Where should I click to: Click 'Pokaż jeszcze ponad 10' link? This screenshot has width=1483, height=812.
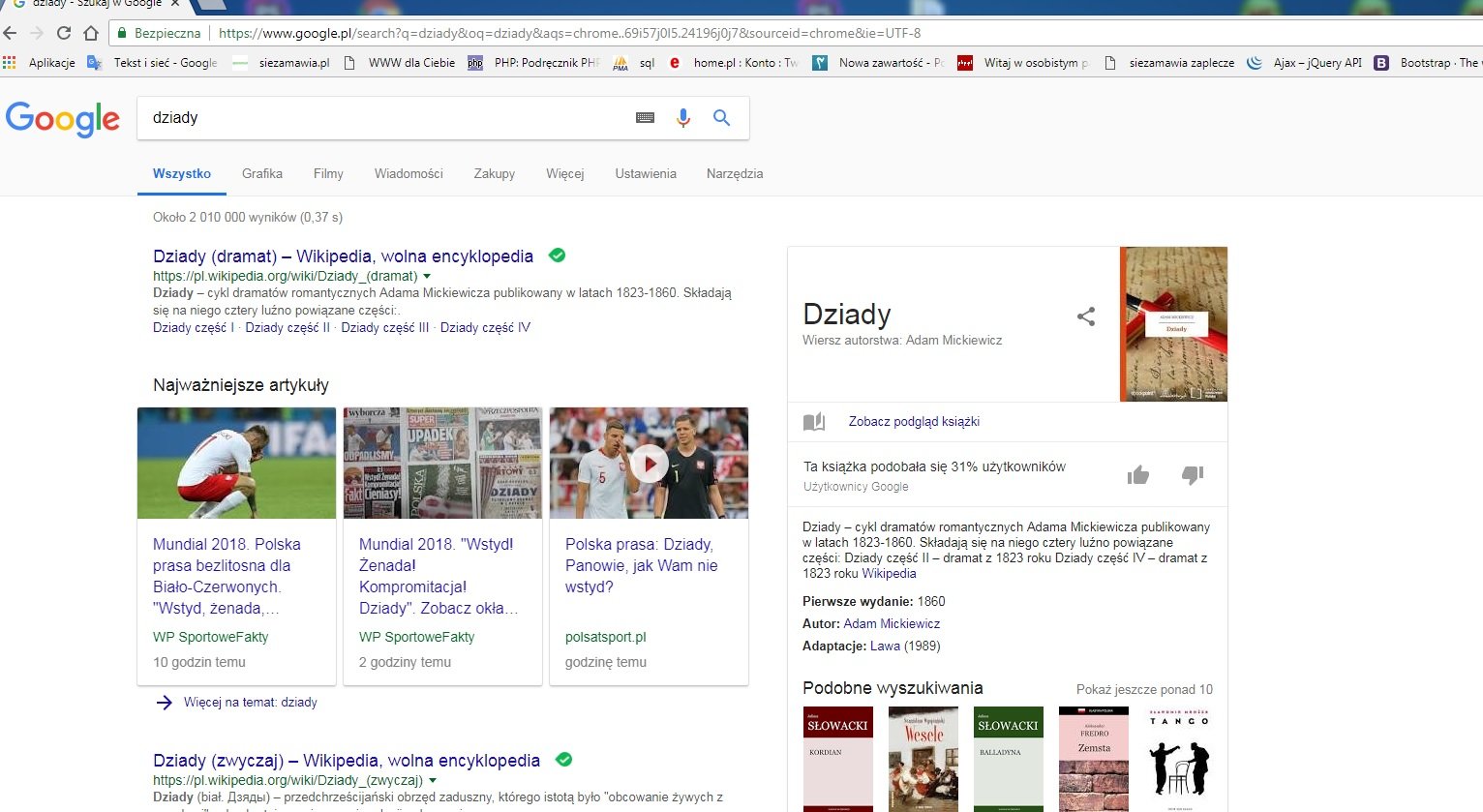pos(1144,690)
